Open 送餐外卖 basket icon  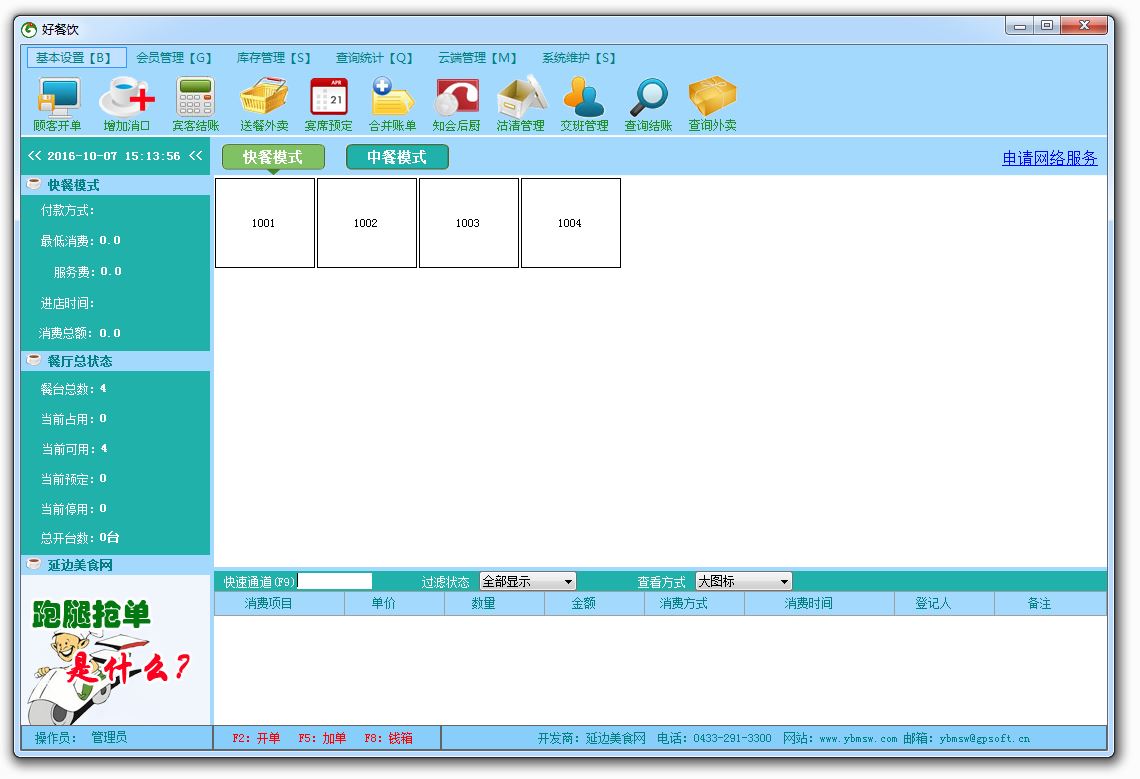[x=264, y=99]
